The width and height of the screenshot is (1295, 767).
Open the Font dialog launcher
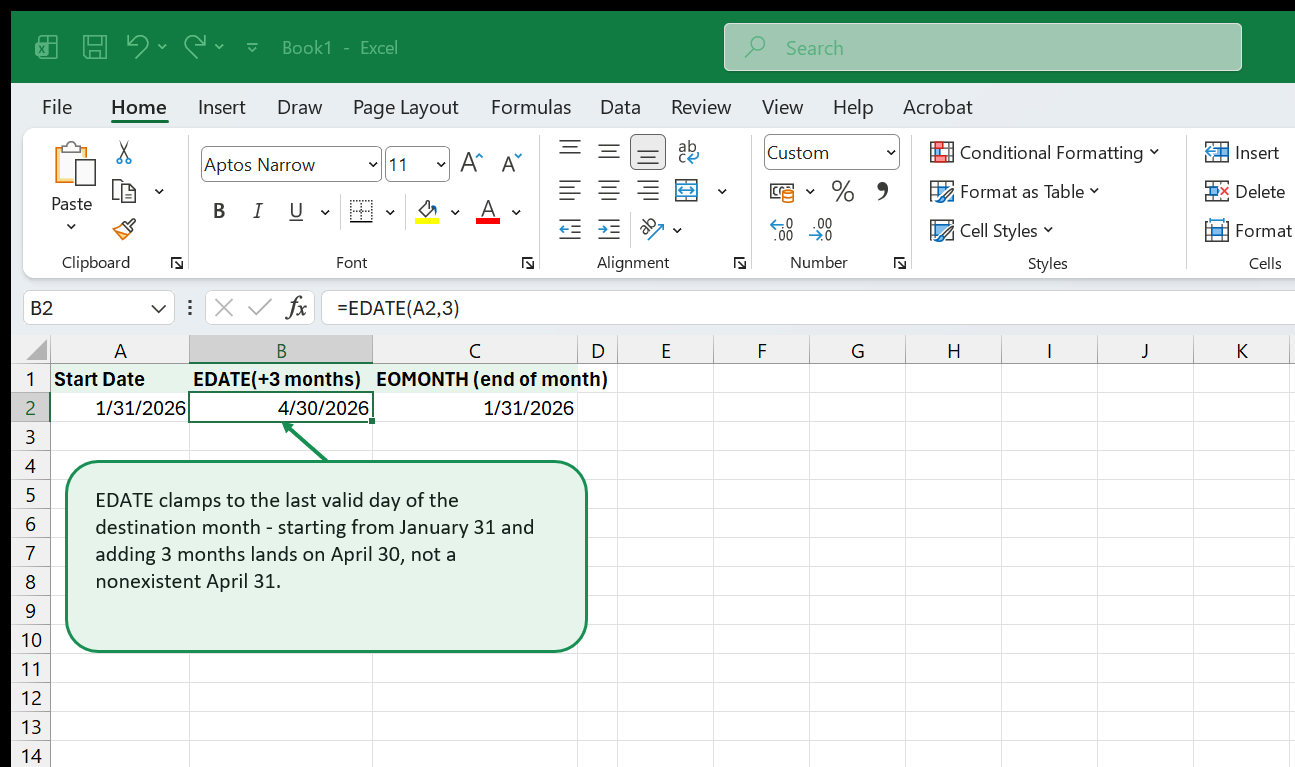click(x=527, y=263)
